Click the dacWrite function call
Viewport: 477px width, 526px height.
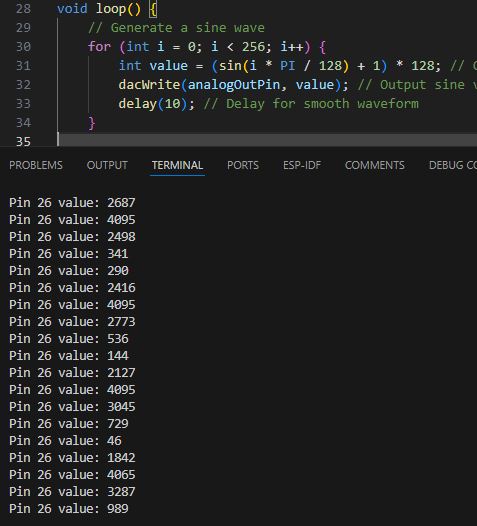point(149,85)
